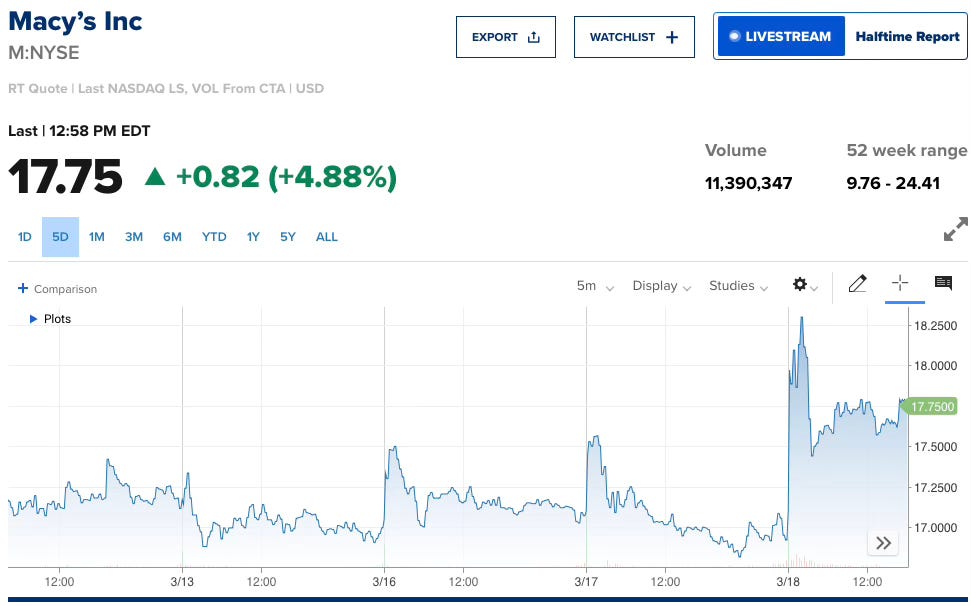This screenshot has height=606, width=971.
Task: Click the 52 week range 9.76 - 24.41
Action: pos(893,183)
